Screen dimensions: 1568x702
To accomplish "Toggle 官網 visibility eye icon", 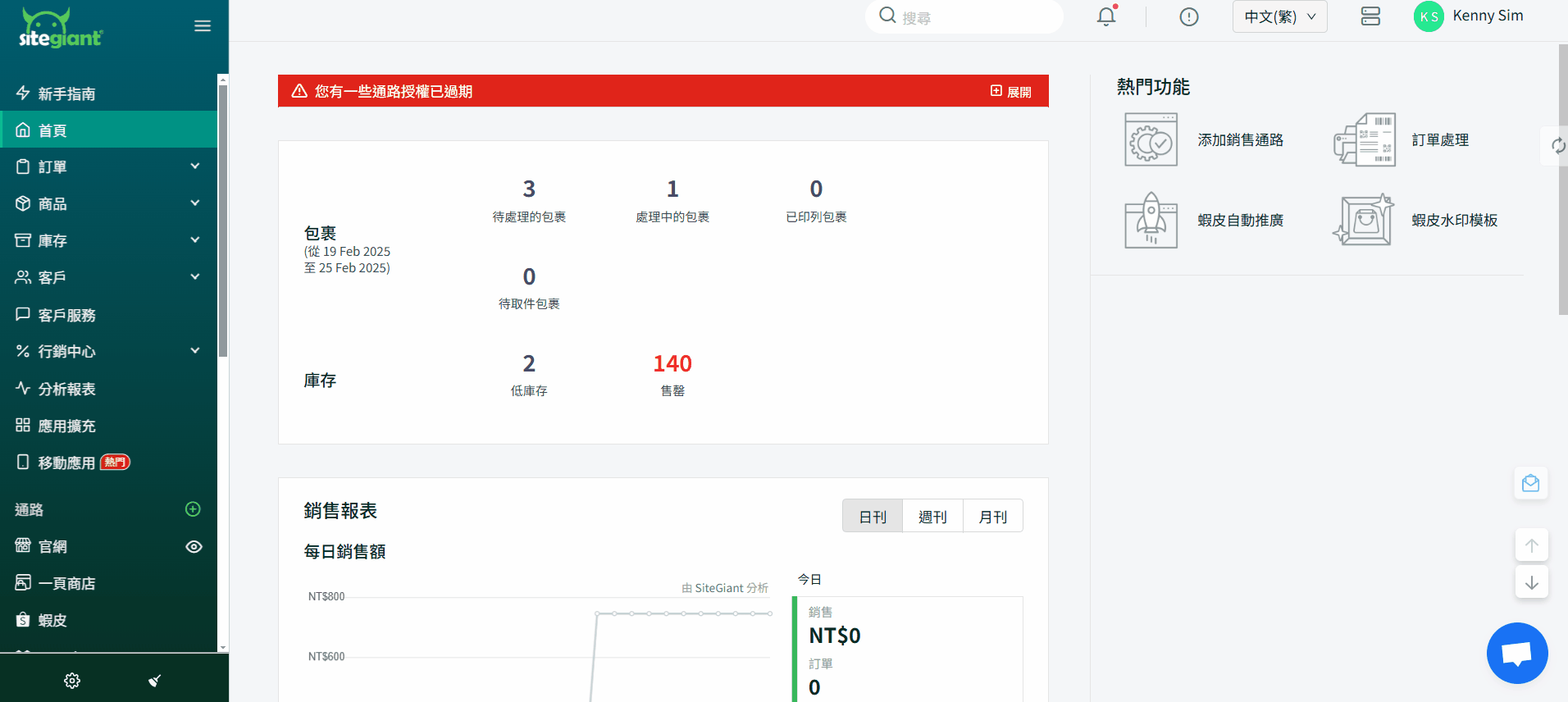I will click(194, 547).
